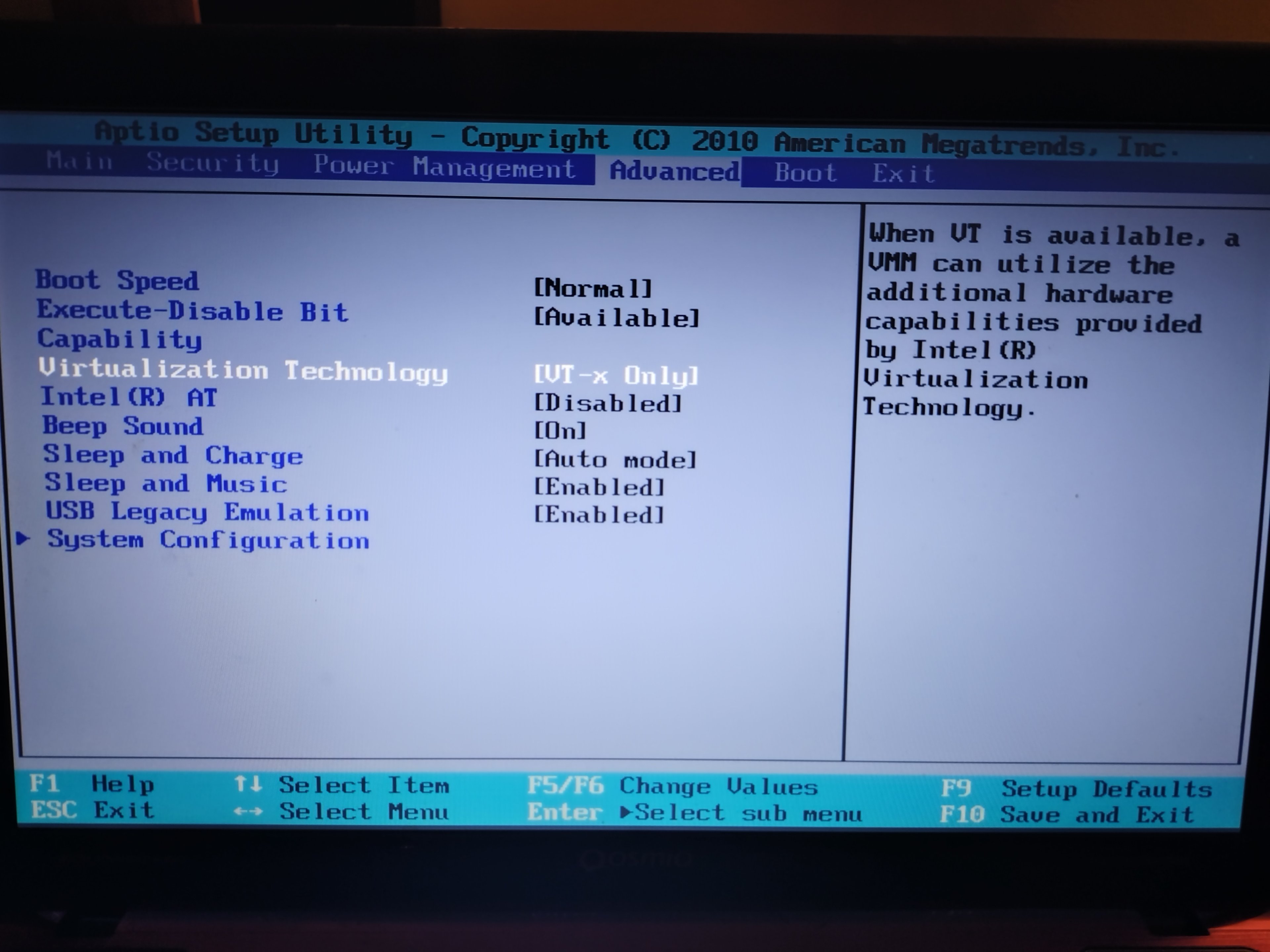Change the Boot Speed Normal value

[x=593, y=288]
